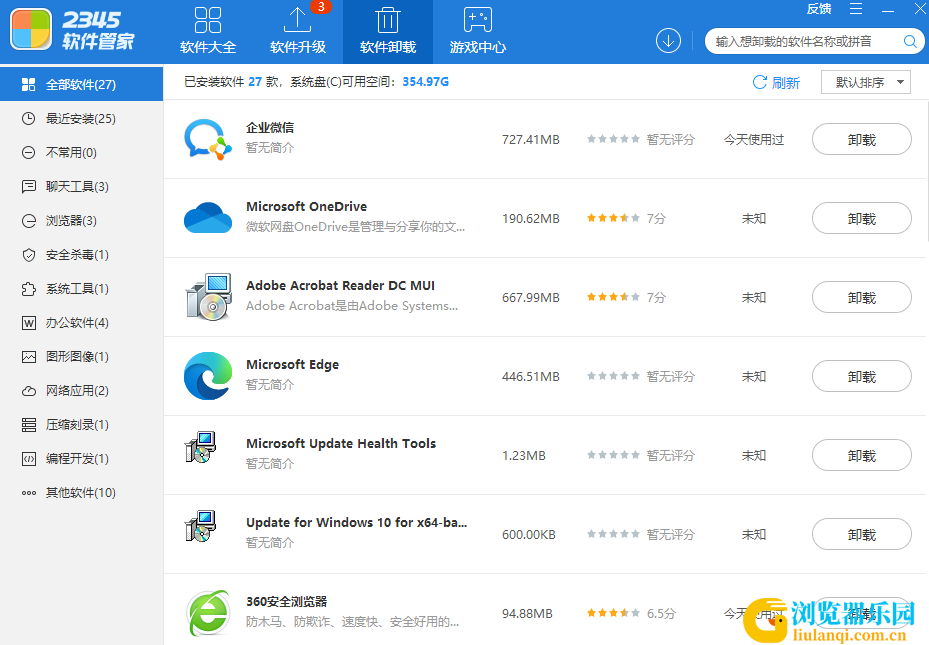The image size is (929, 645).
Task: Open the 反馈 feedback link
Action: [x=819, y=9]
